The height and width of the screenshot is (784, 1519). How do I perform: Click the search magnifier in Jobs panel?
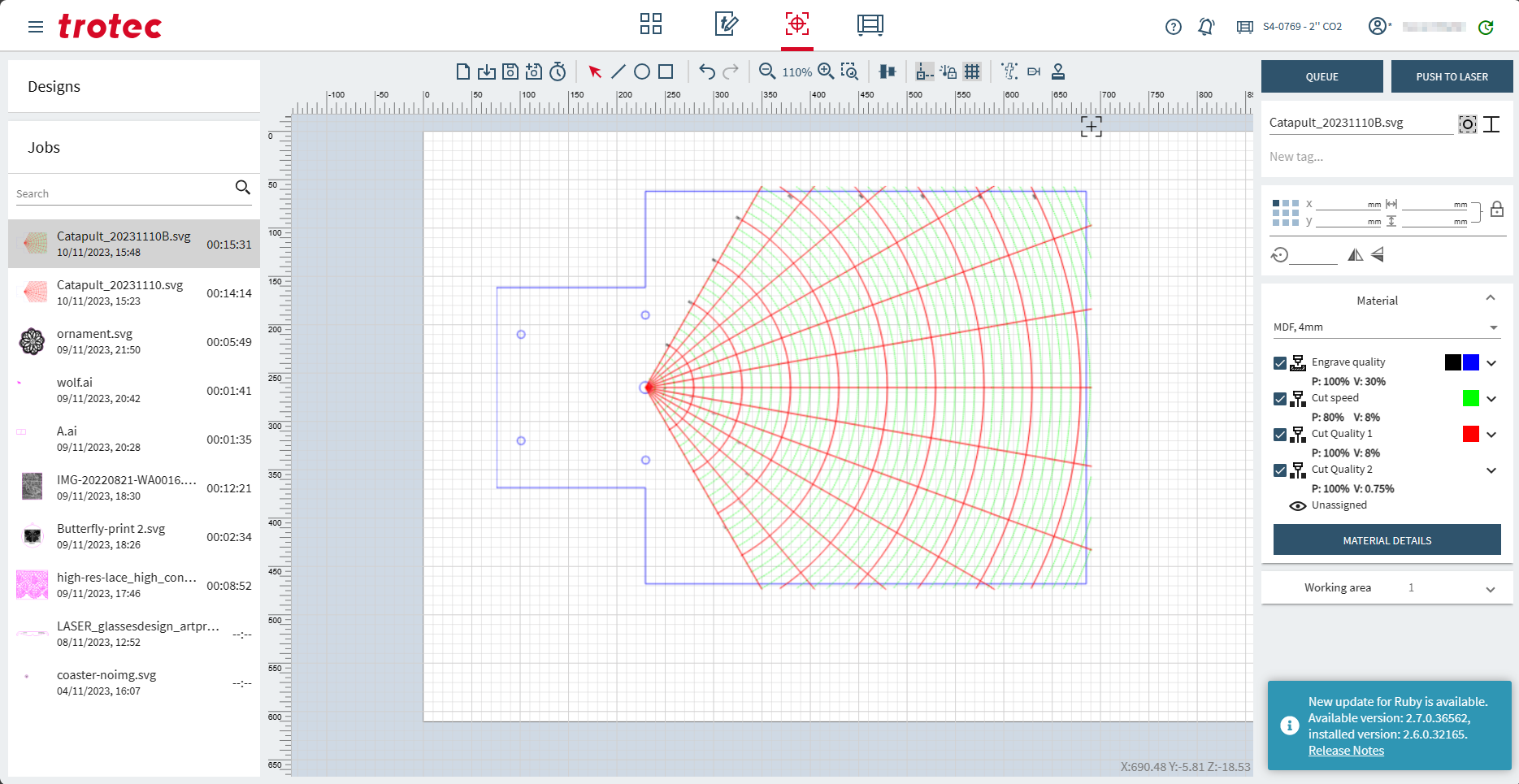[242, 188]
